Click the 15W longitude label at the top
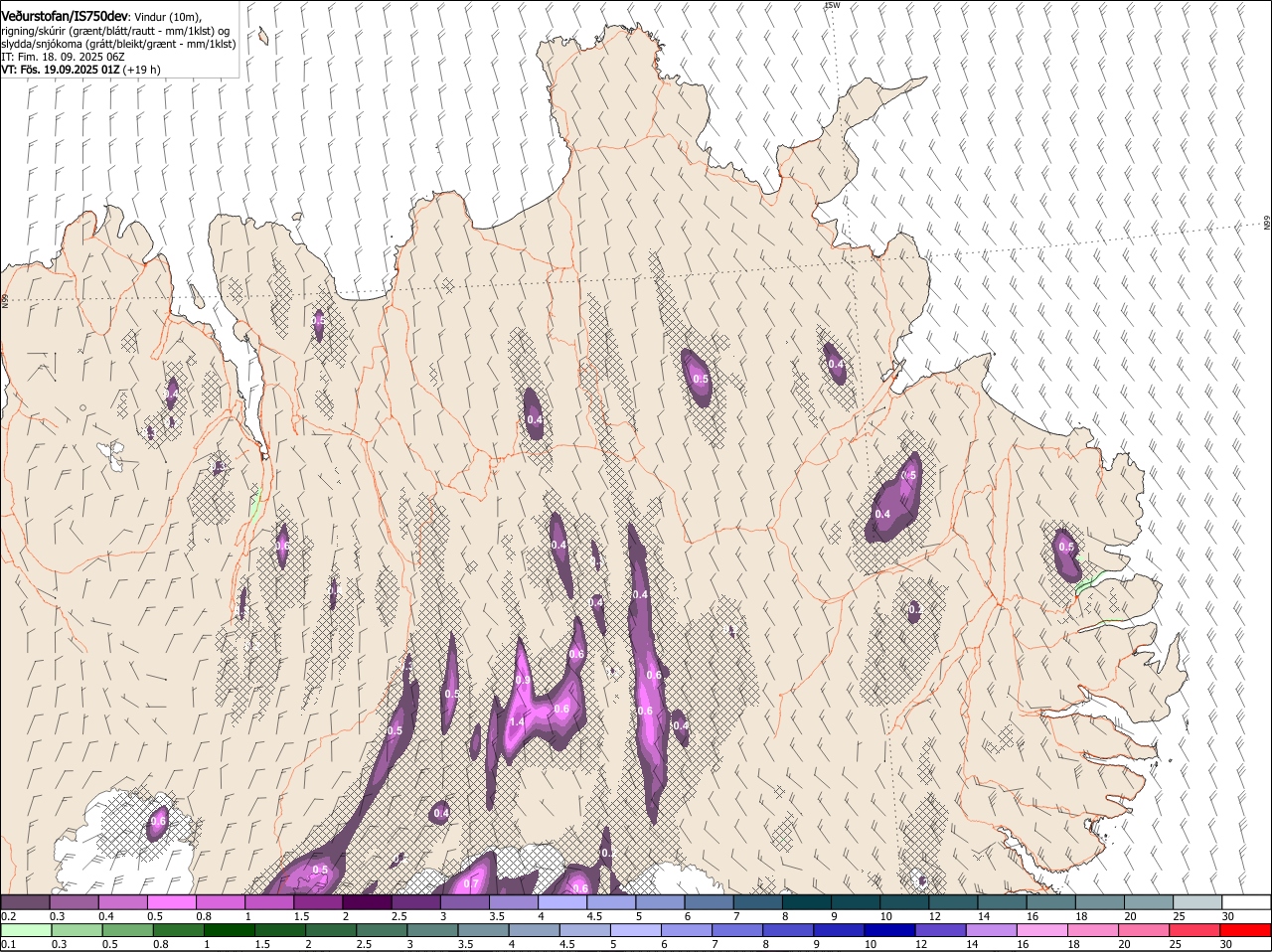The height and width of the screenshot is (952, 1272). coord(832,5)
